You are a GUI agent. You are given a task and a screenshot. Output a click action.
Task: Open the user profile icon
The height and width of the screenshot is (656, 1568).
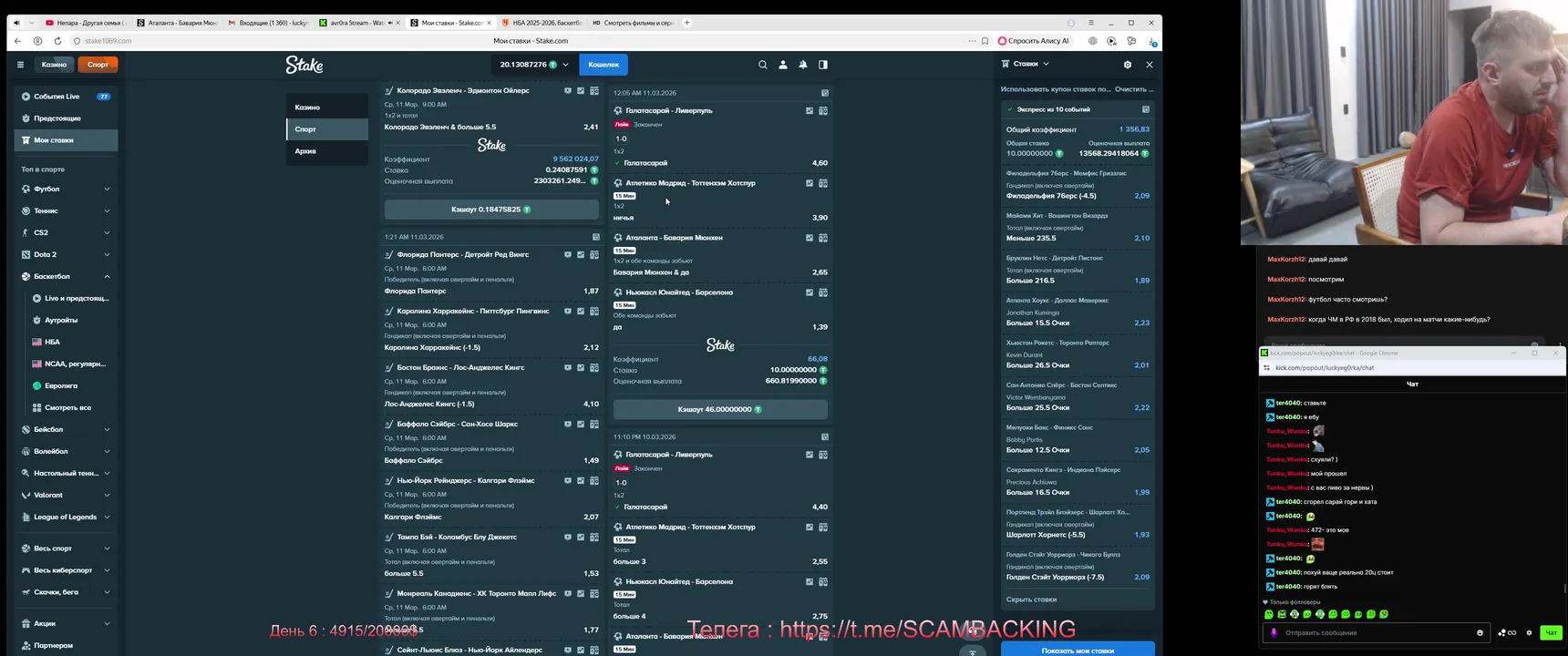(x=783, y=65)
